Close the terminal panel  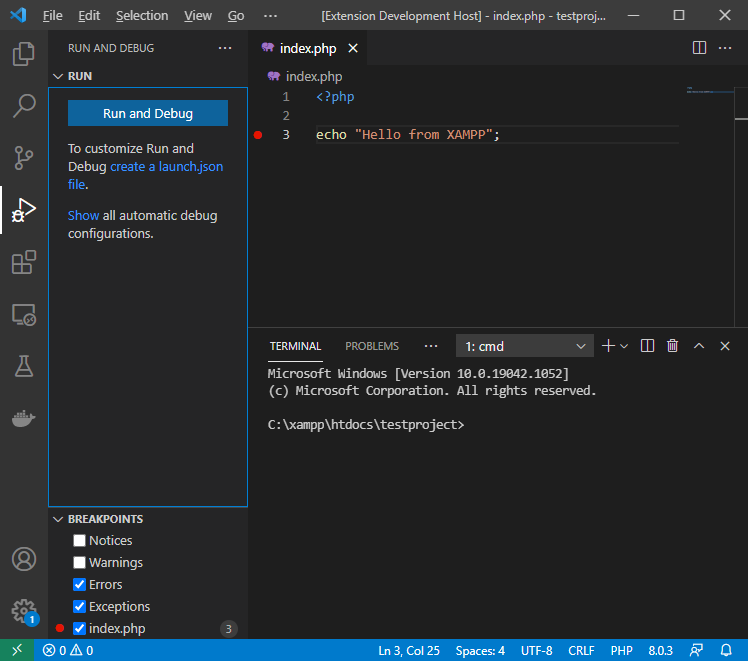point(725,346)
